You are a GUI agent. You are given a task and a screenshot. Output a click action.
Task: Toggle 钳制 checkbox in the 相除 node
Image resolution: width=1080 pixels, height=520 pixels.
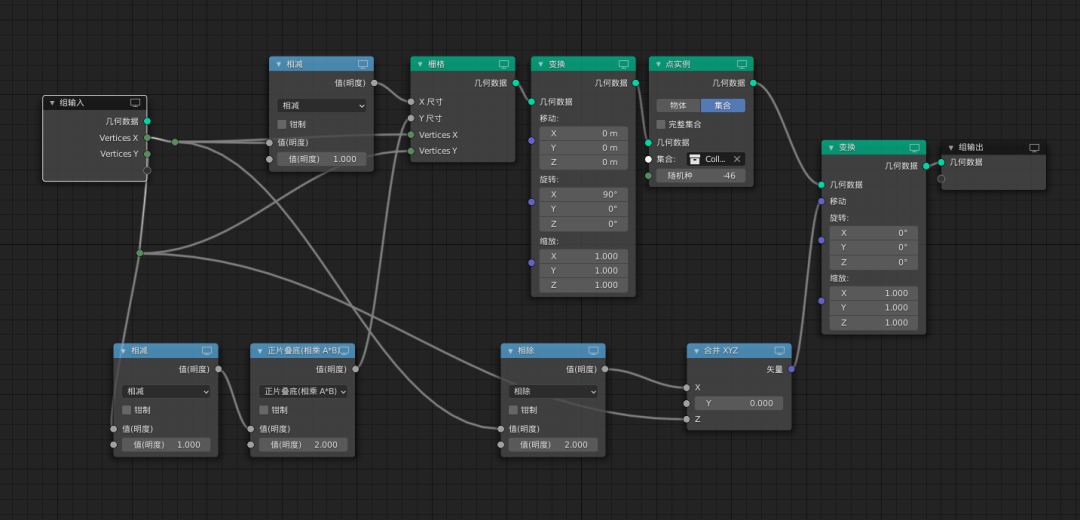(x=514, y=410)
